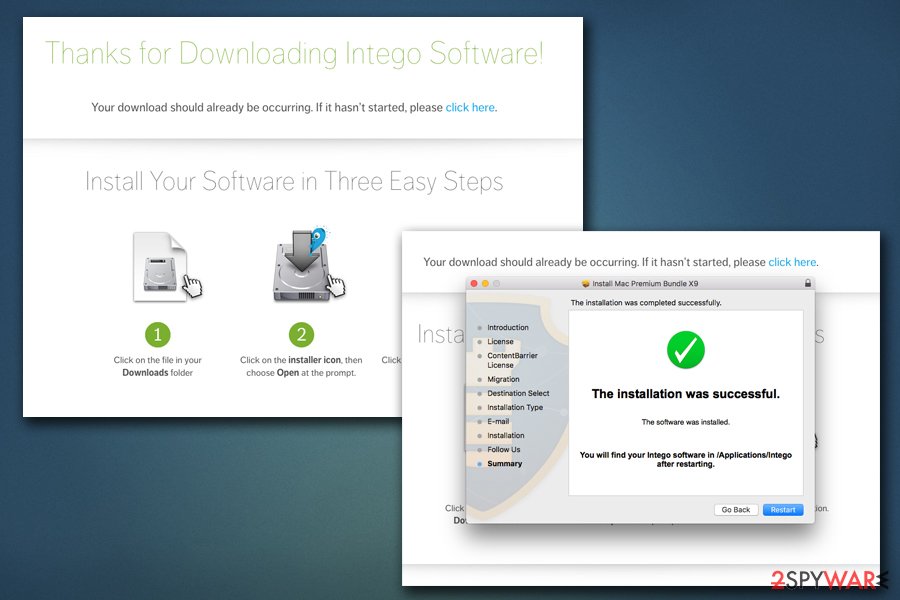900x600 pixels.
Task: Click 'Click on the installer icon' instruction text
Action: tap(301, 366)
